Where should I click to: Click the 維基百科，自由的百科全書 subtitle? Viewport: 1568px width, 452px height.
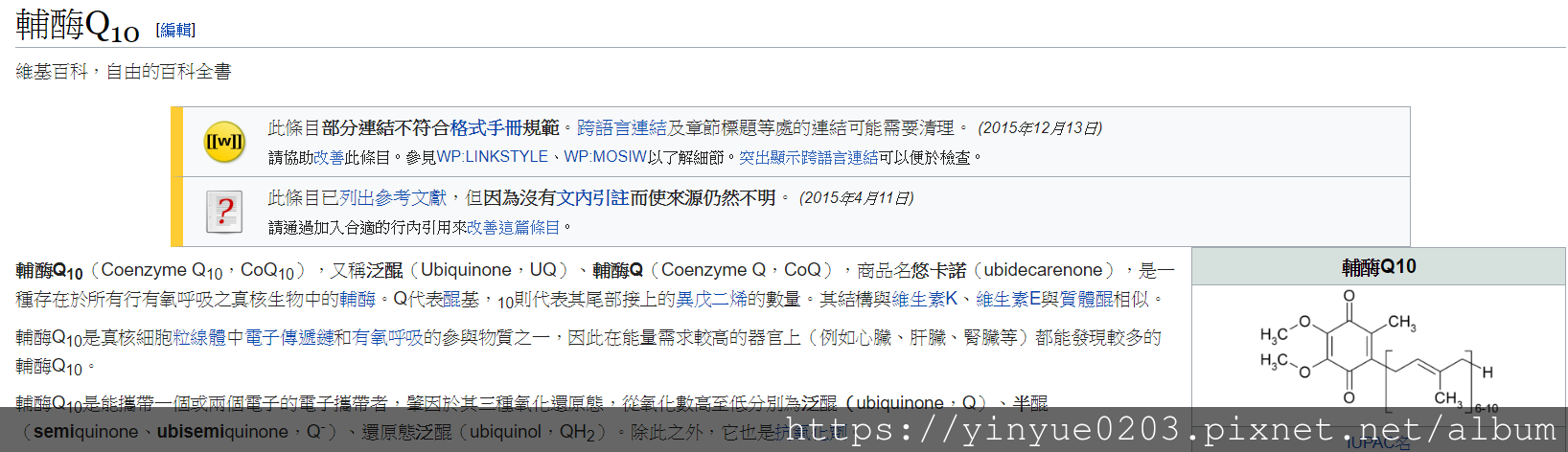124,72
